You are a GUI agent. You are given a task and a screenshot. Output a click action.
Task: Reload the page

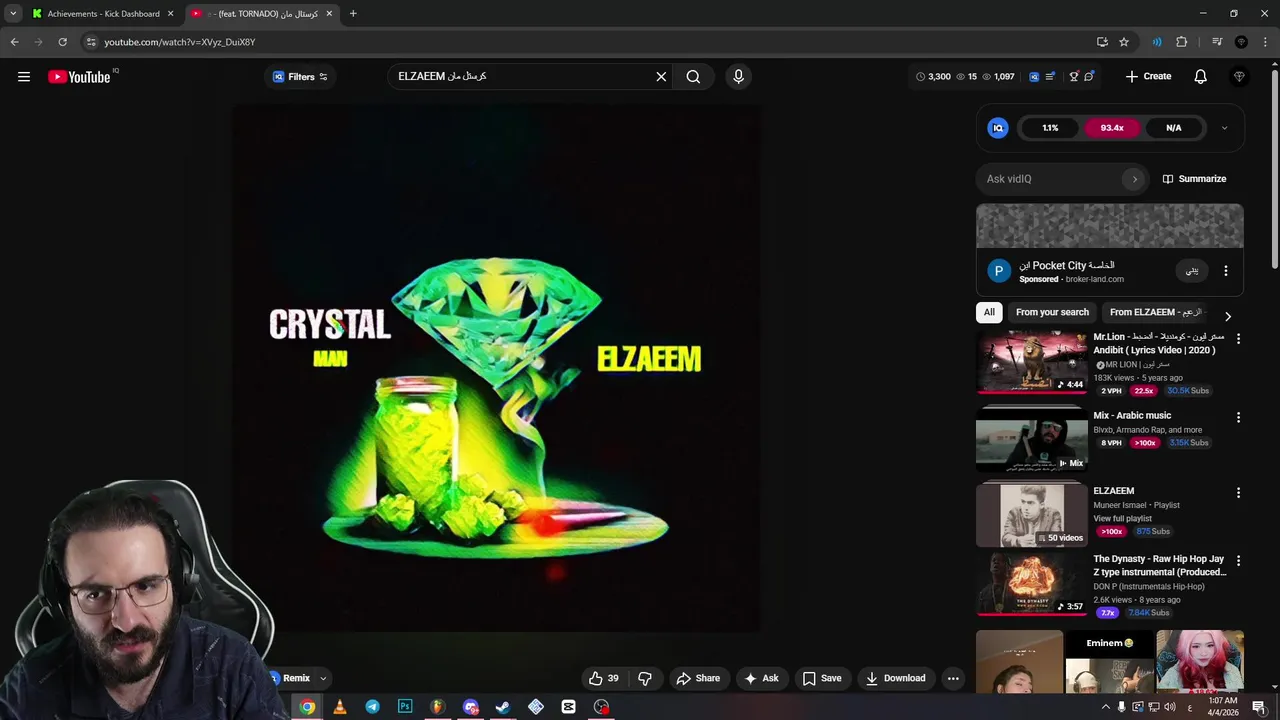point(62,42)
